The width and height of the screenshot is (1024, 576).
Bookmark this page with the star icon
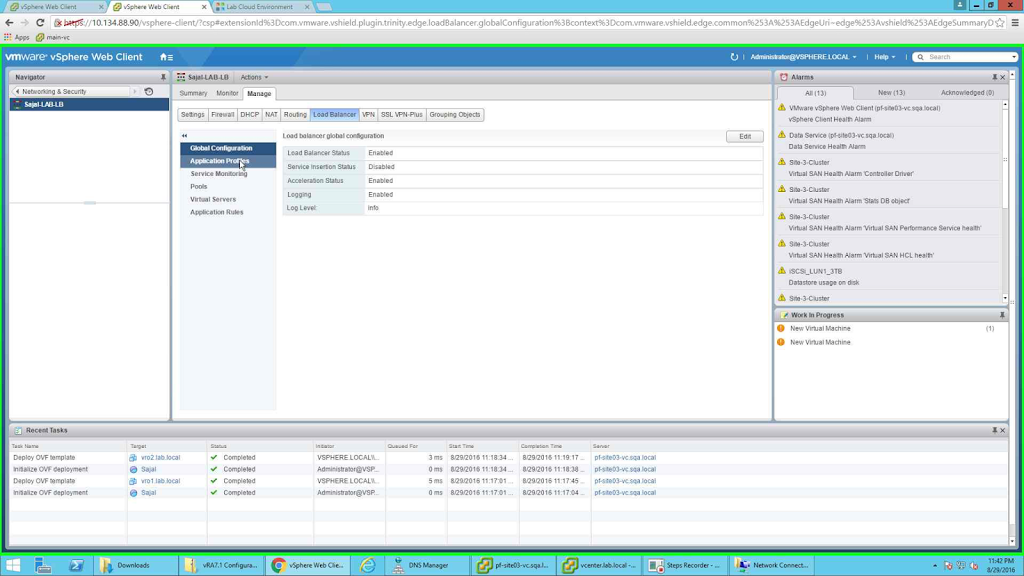[1000, 22]
